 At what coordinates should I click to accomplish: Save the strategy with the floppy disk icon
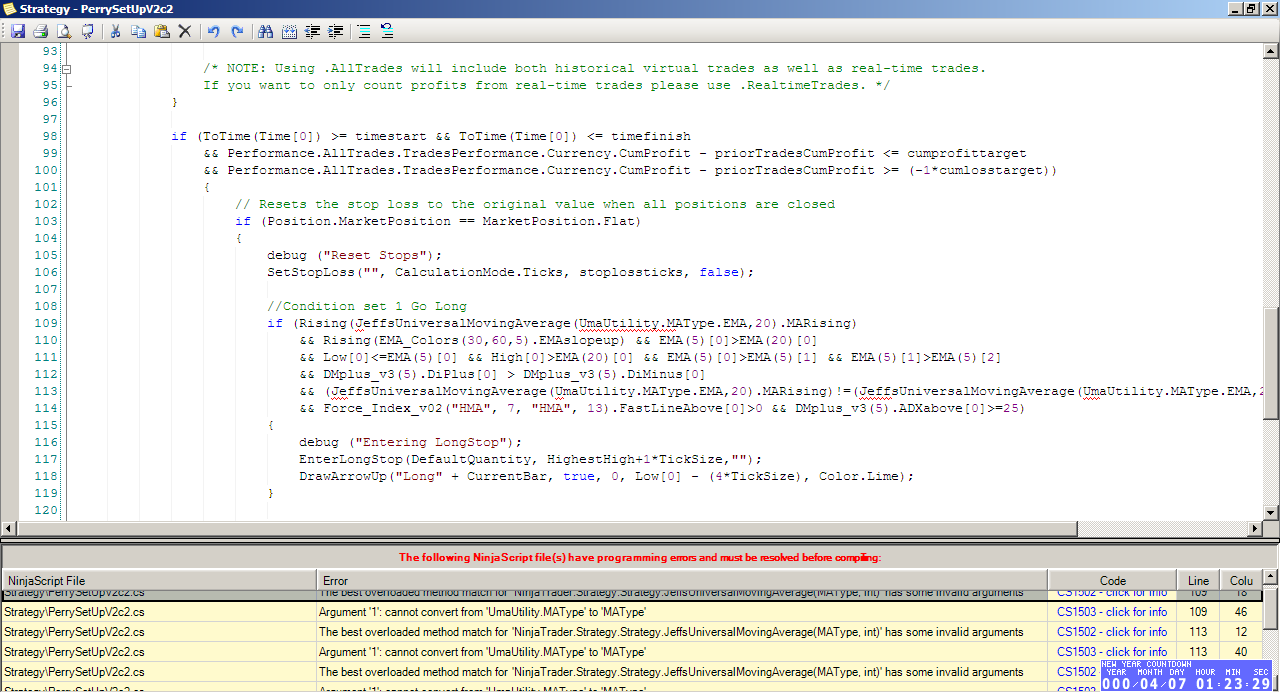pyautogui.click(x=17, y=31)
